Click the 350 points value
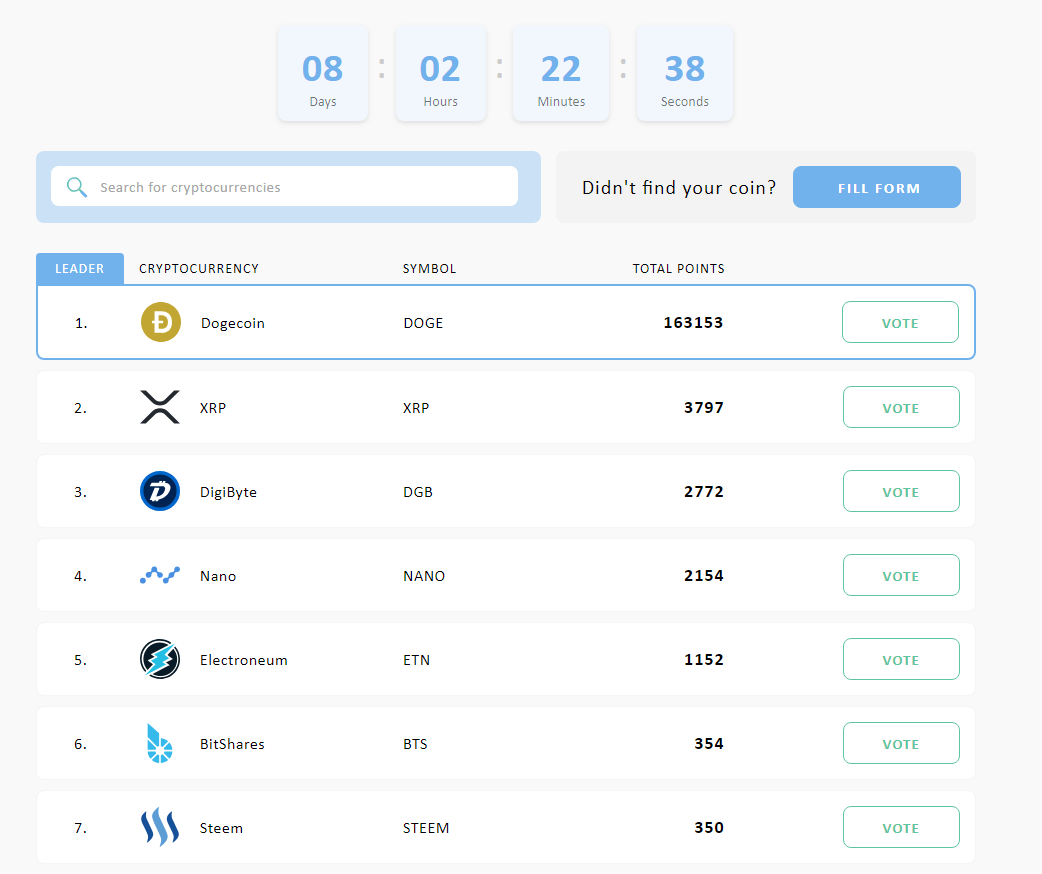The width and height of the screenshot is (1042, 874). [709, 827]
